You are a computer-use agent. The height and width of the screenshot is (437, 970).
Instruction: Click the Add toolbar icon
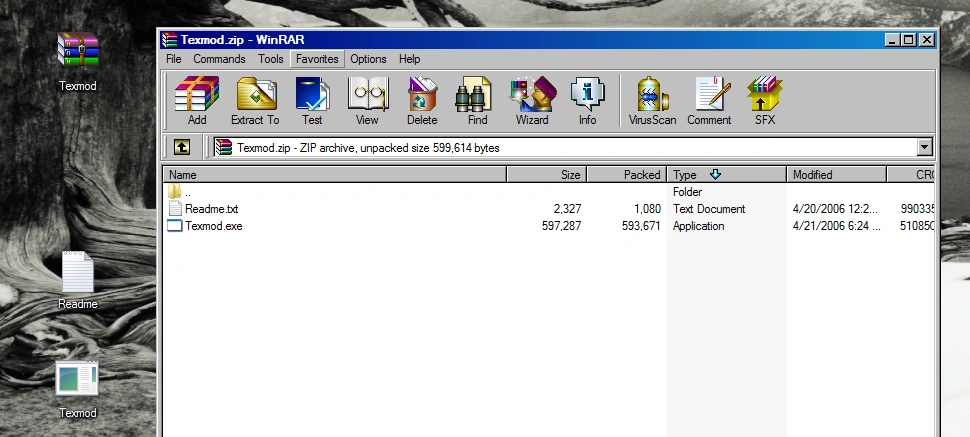coord(197,94)
